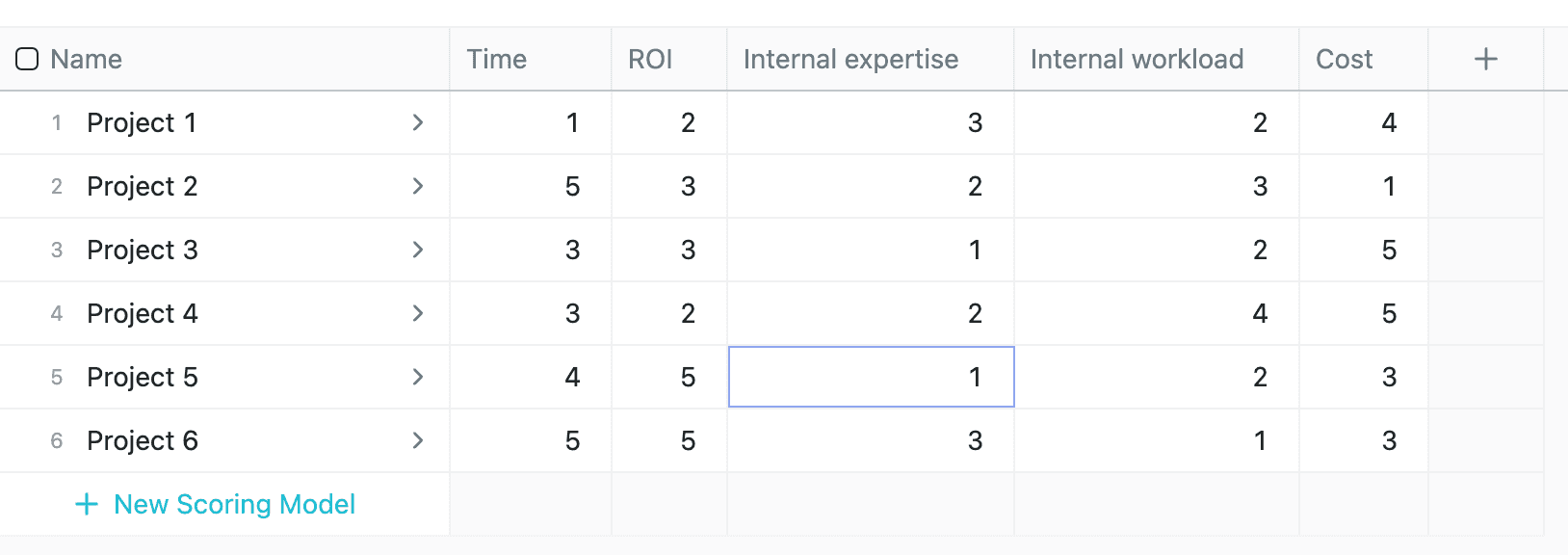Viewport: 1568px width, 555px height.
Task: Select Project 4 row label
Action: pos(142,313)
